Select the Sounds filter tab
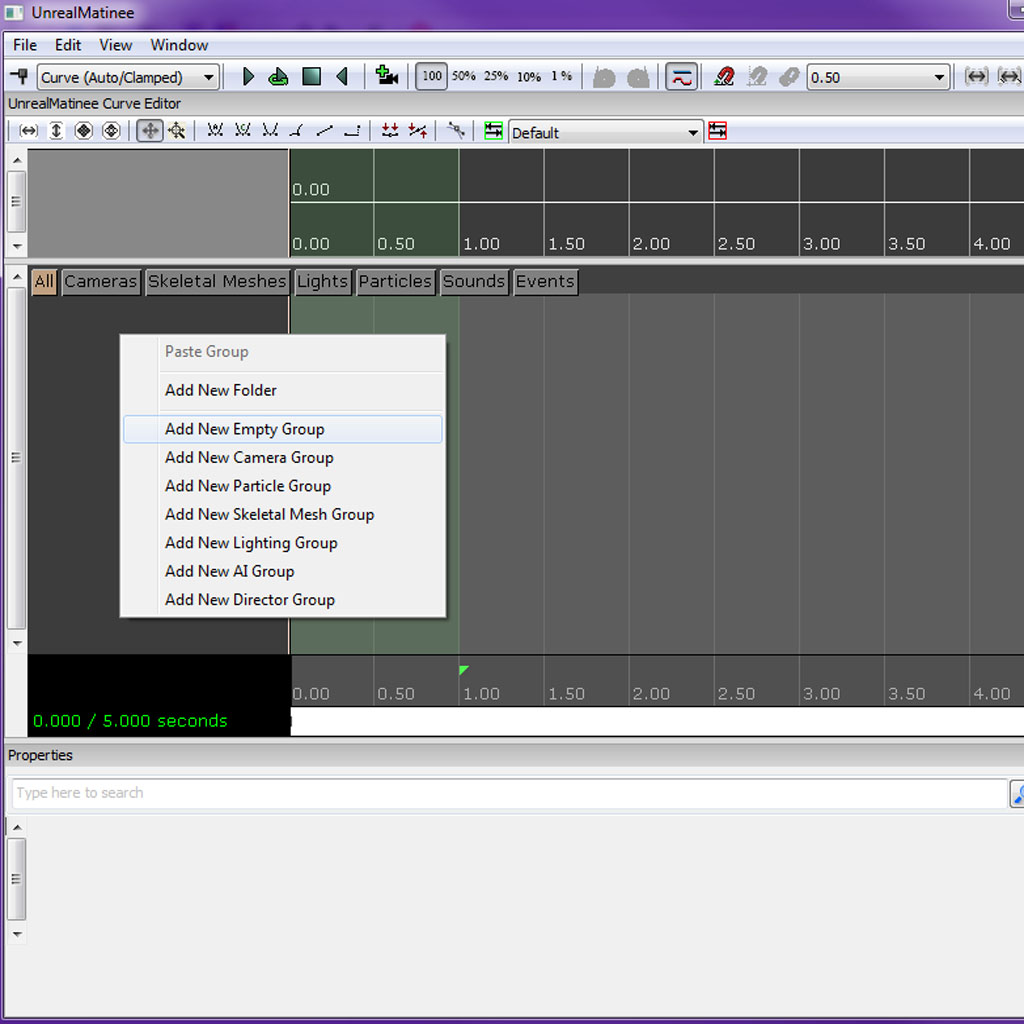 (x=474, y=281)
